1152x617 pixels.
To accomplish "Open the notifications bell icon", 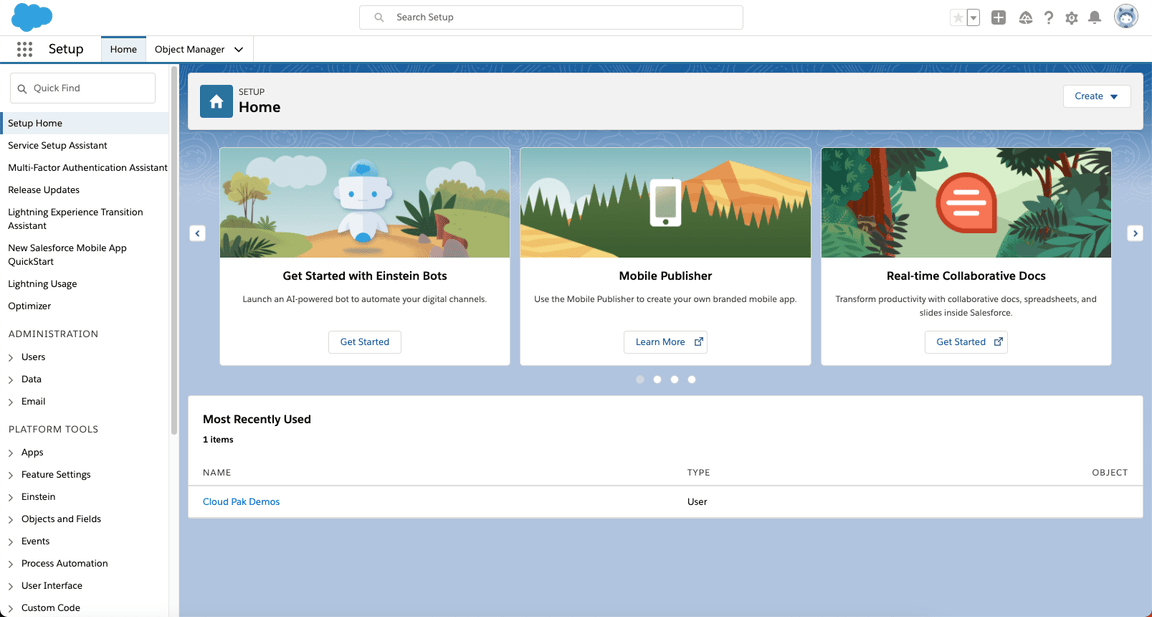I will coord(1095,18).
